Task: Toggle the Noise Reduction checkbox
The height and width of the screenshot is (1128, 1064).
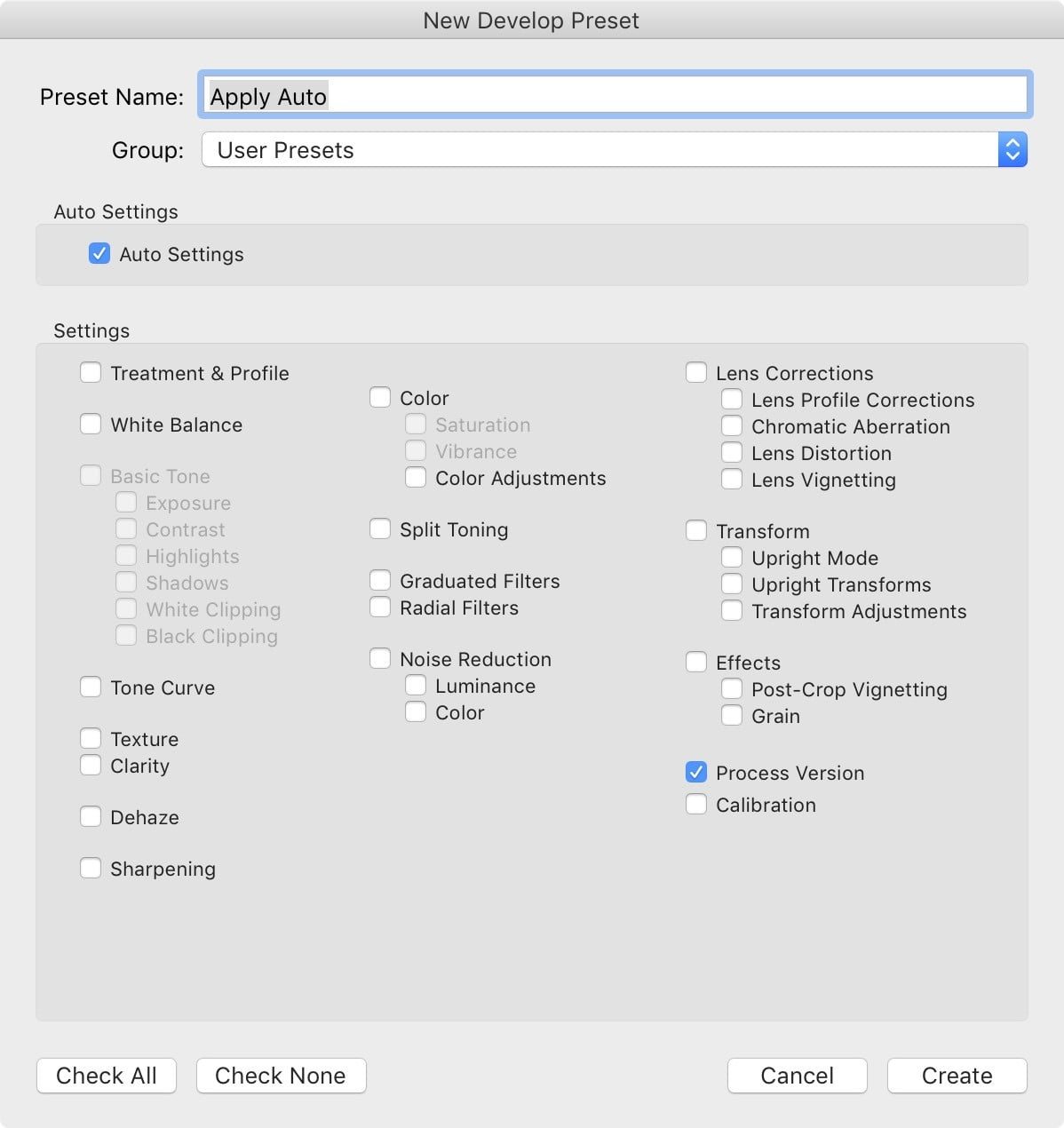Action: click(380, 659)
